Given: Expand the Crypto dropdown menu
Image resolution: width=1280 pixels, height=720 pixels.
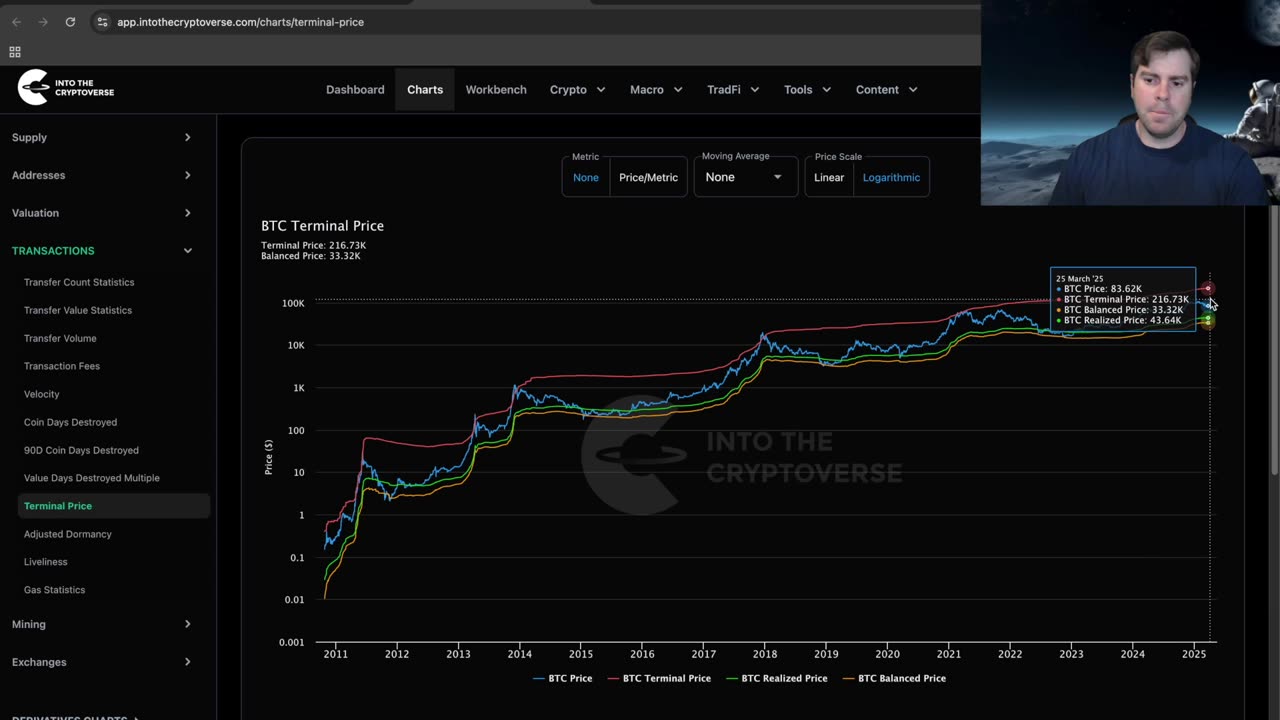Looking at the screenshot, I should [x=578, y=90].
